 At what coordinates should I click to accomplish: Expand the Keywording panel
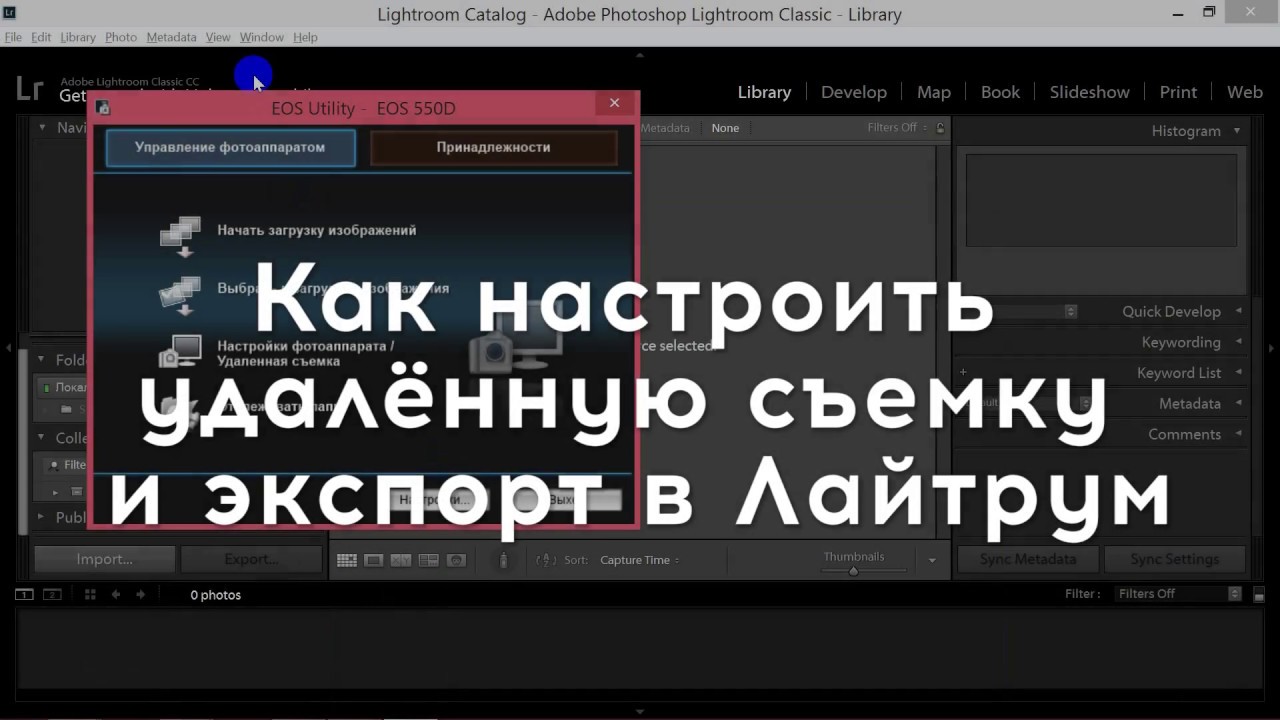[1238, 342]
